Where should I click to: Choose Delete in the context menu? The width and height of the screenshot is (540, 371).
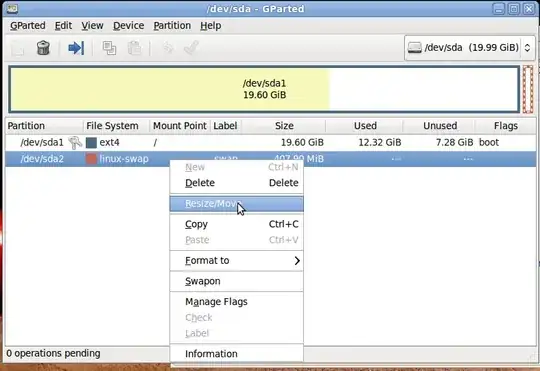click(x=237, y=183)
